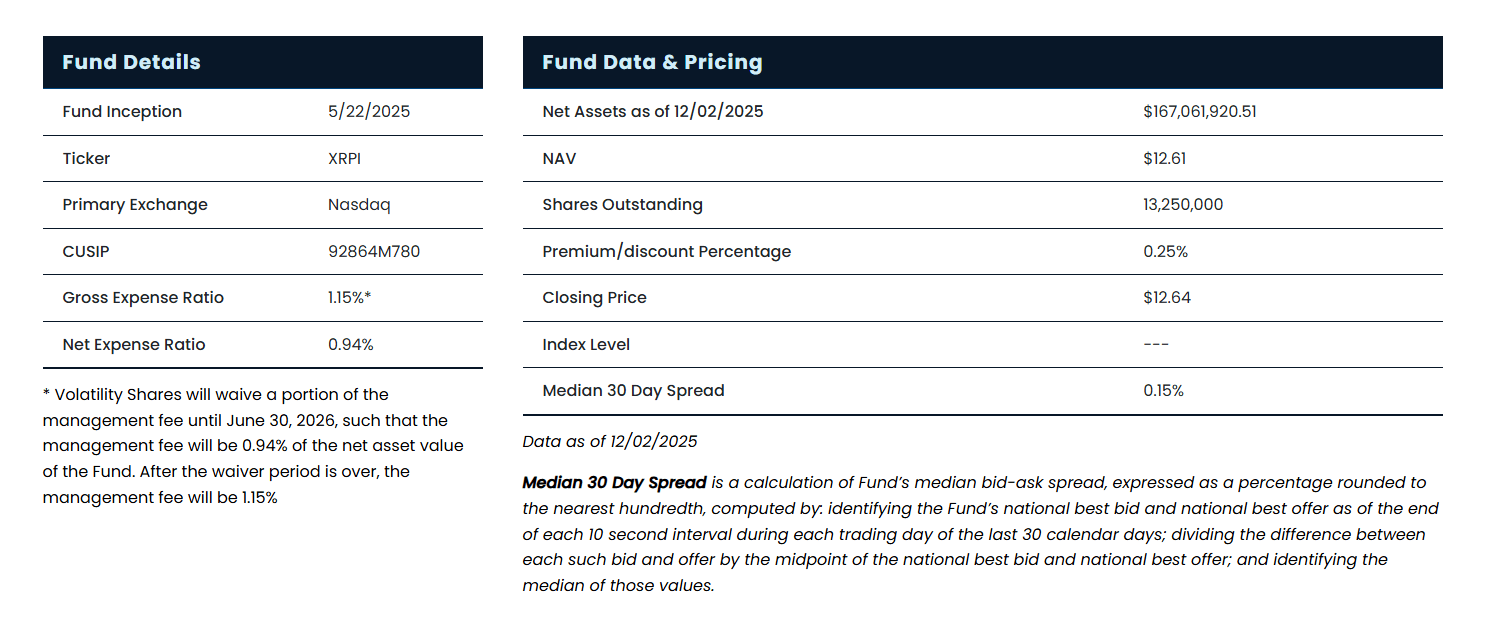Click the CUSIP number 92864M780

click(374, 251)
